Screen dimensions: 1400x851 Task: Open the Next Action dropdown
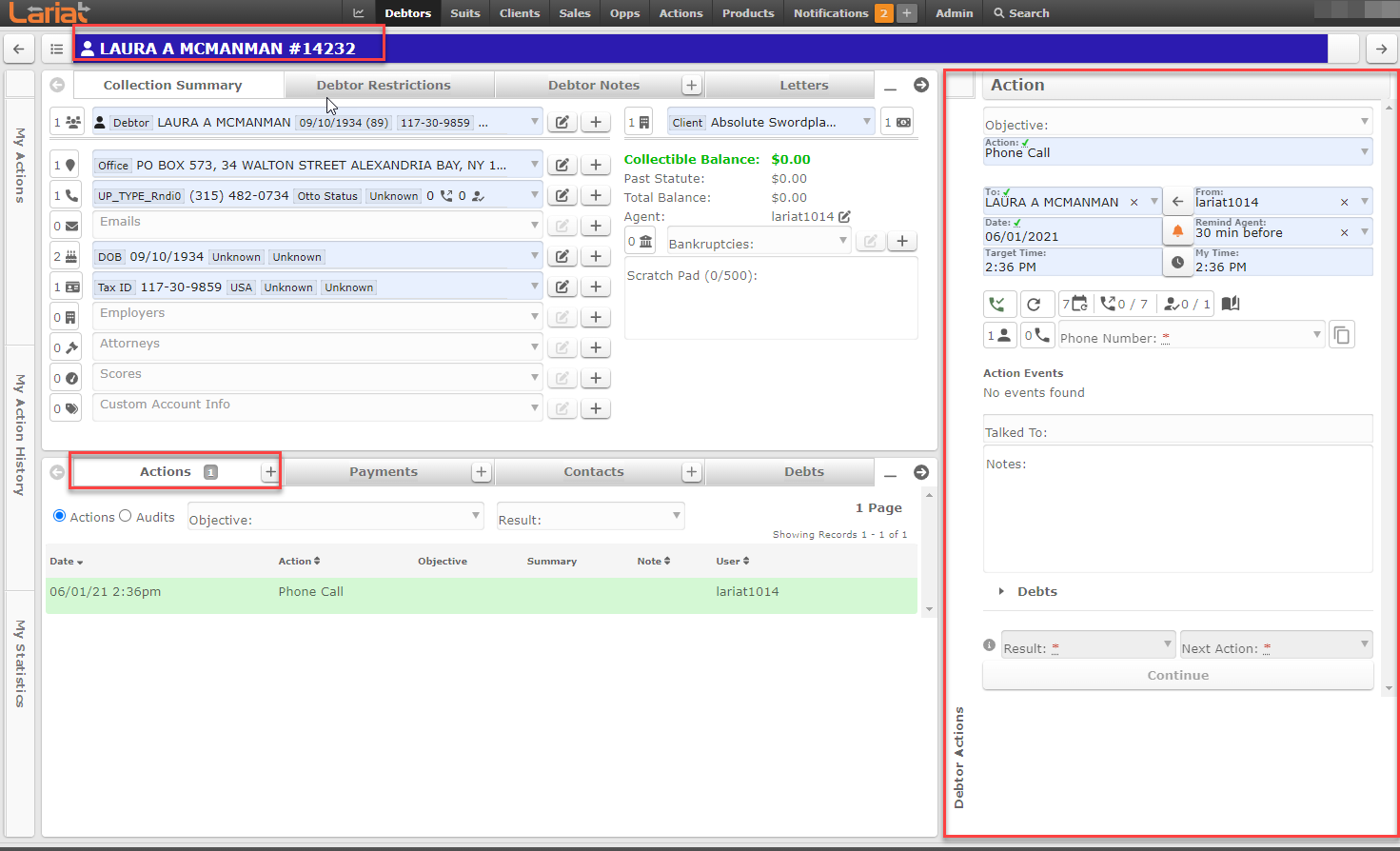[x=1275, y=644]
